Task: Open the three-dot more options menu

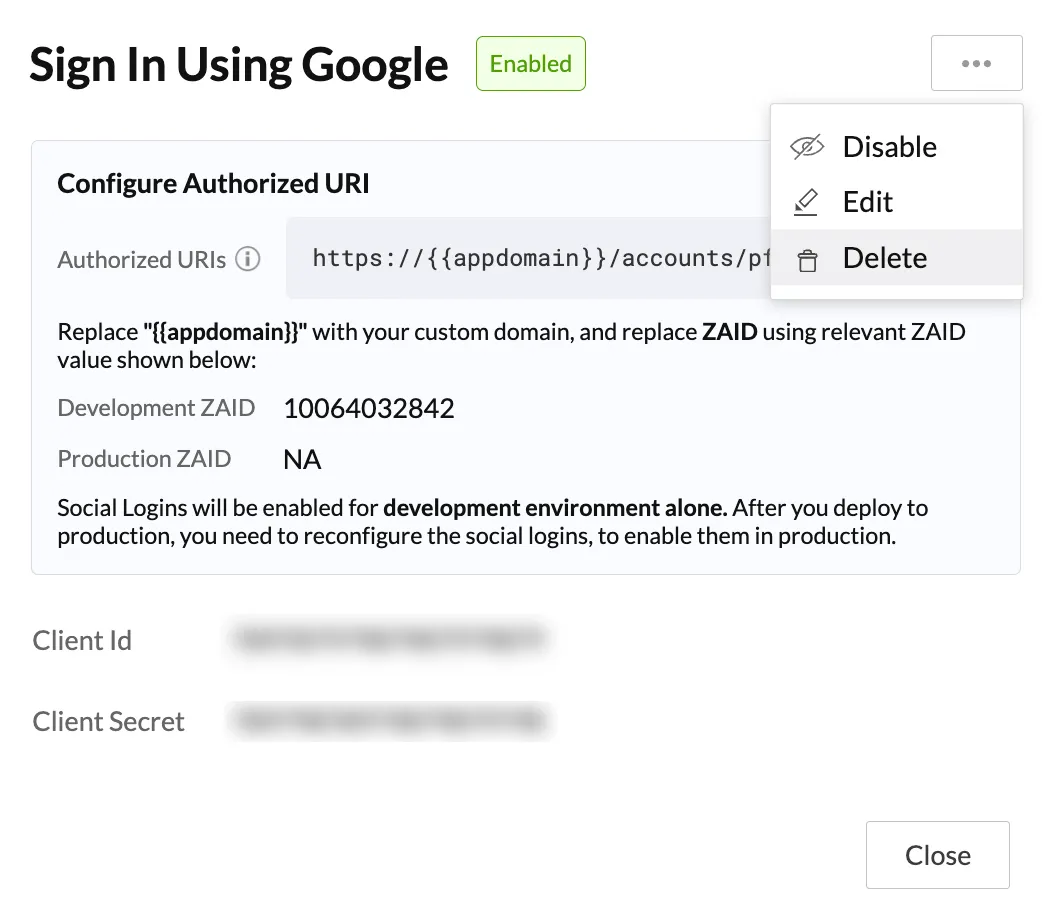Action: click(976, 63)
